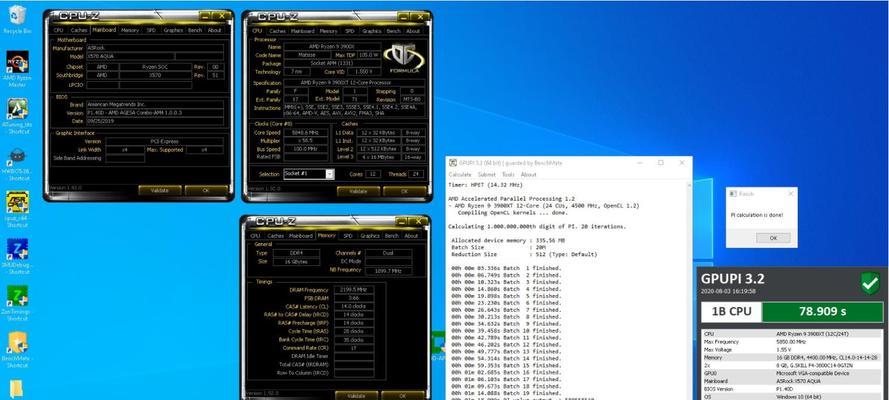Image resolution: width=889 pixels, height=400 pixels.
Task: Click the 78.909 s result bar
Action: click(x=822, y=312)
